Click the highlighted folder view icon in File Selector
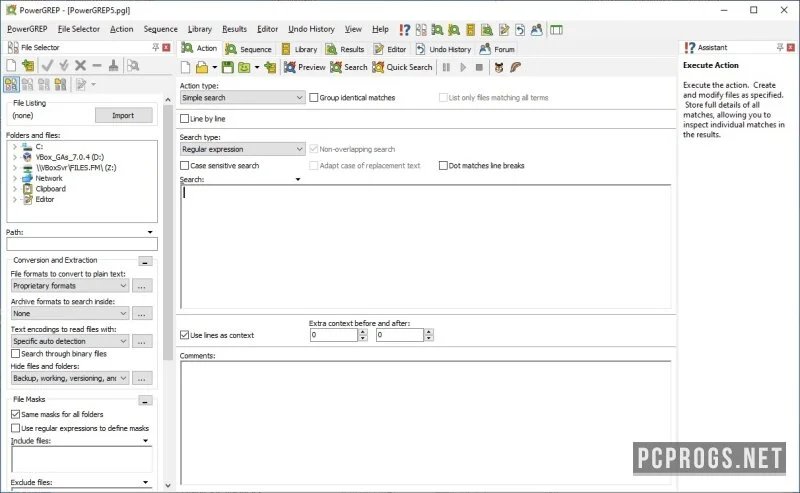The image size is (800, 493). click(11, 84)
